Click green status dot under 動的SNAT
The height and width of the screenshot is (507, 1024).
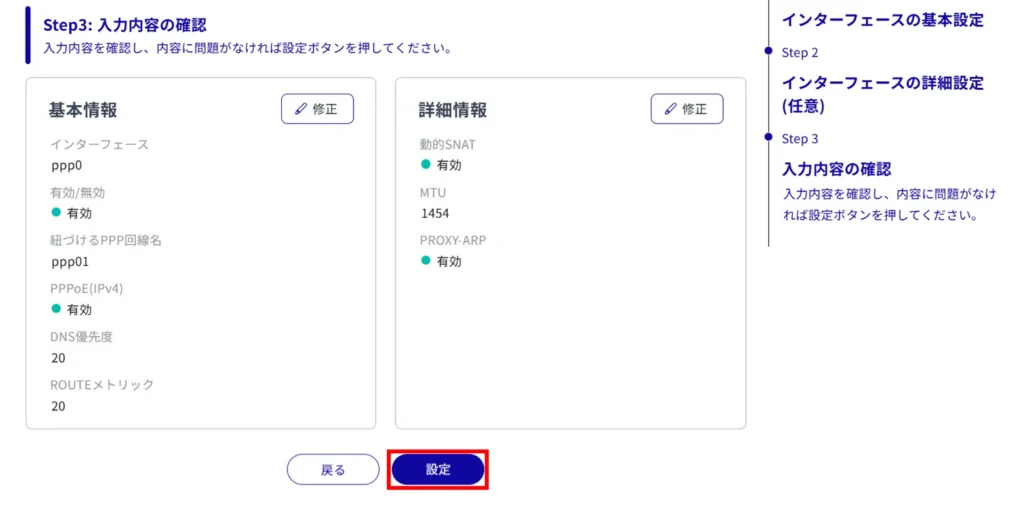427,164
